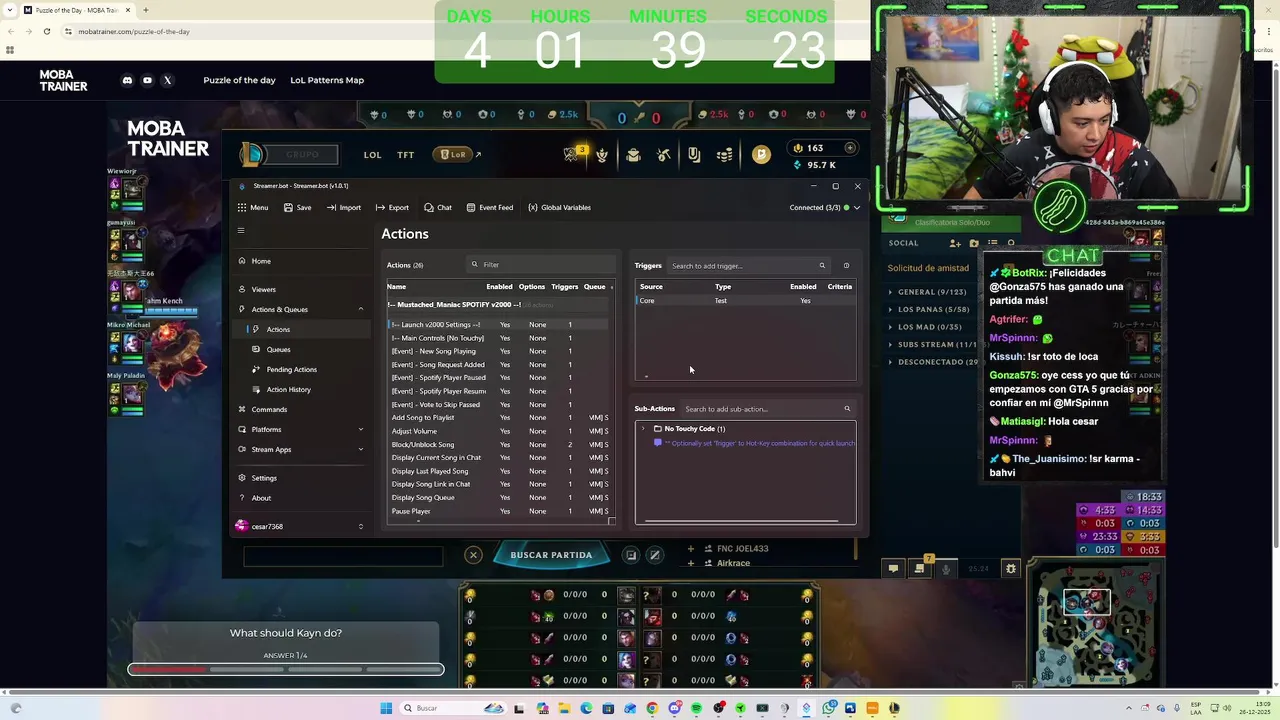The height and width of the screenshot is (720, 1280).
Task: Click the sub-action search magnifier icon
Action: coord(847,409)
